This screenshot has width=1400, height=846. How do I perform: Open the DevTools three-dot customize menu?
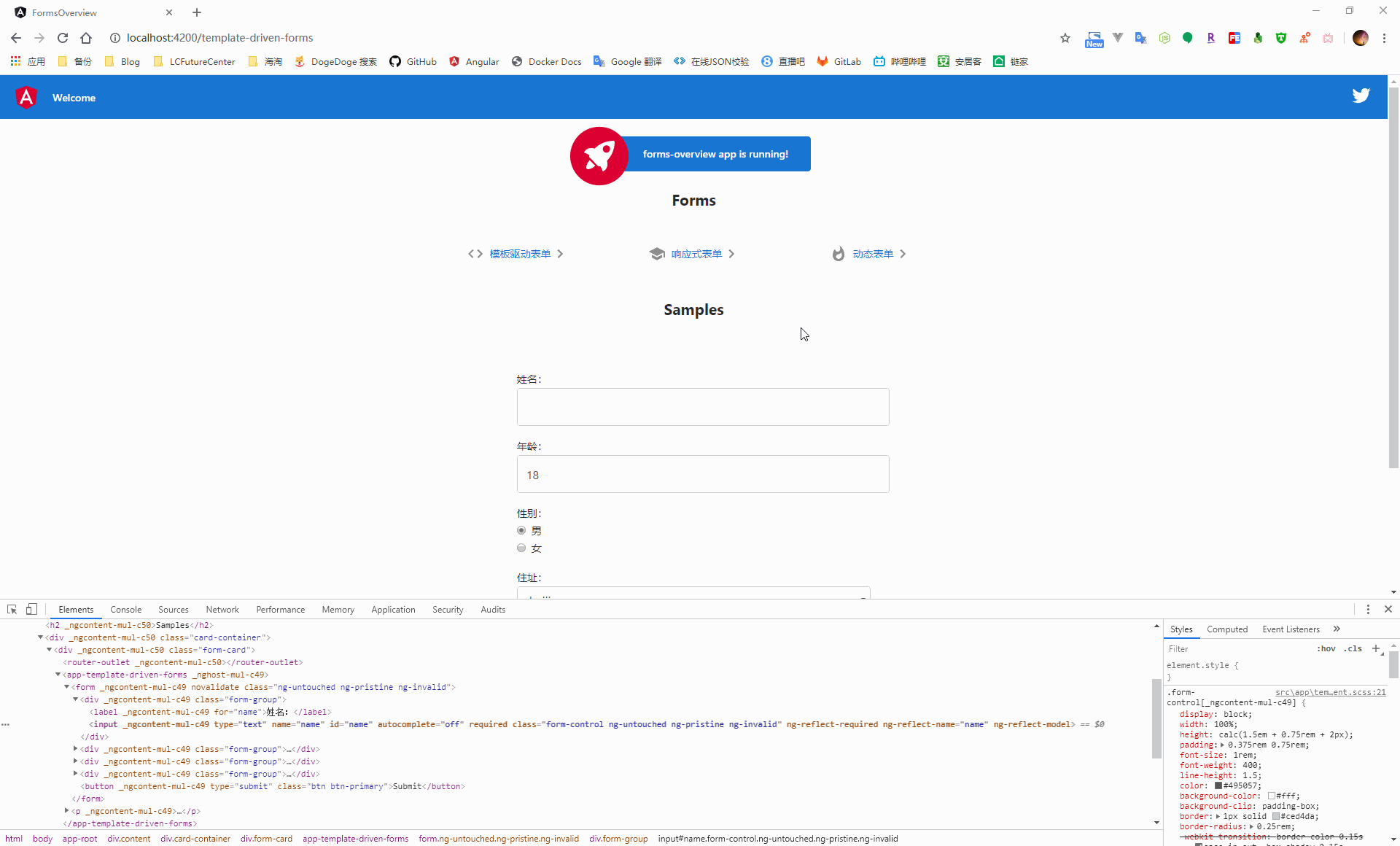tap(1368, 609)
